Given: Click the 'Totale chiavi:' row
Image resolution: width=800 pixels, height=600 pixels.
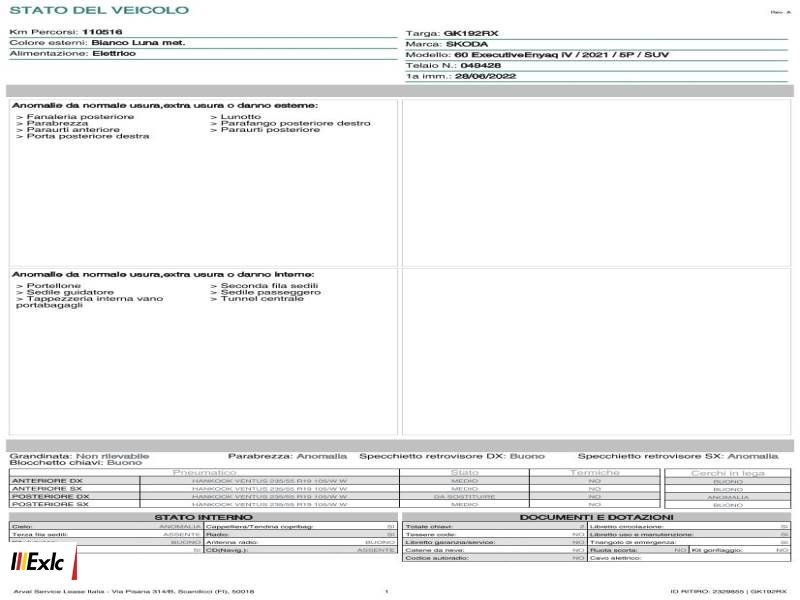Looking at the screenshot, I should [x=494, y=527].
